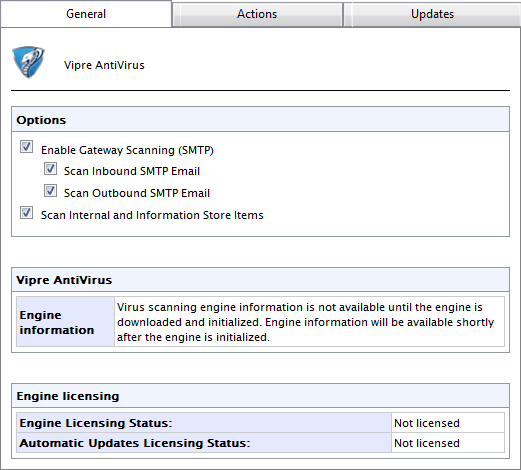Image resolution: width=521 pixels, height=470 pixels.
Task: Click Not licensed value for Engine Licensing
Action: tap(427, 423)
